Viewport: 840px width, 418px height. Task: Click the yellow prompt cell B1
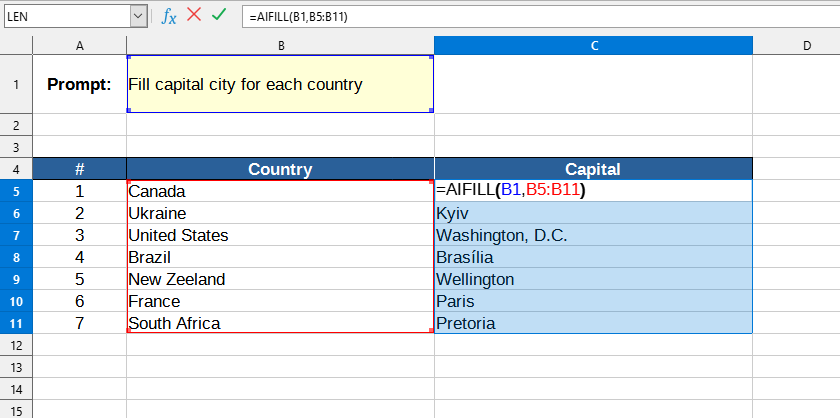pyautogui.click(x=280, y=84)
